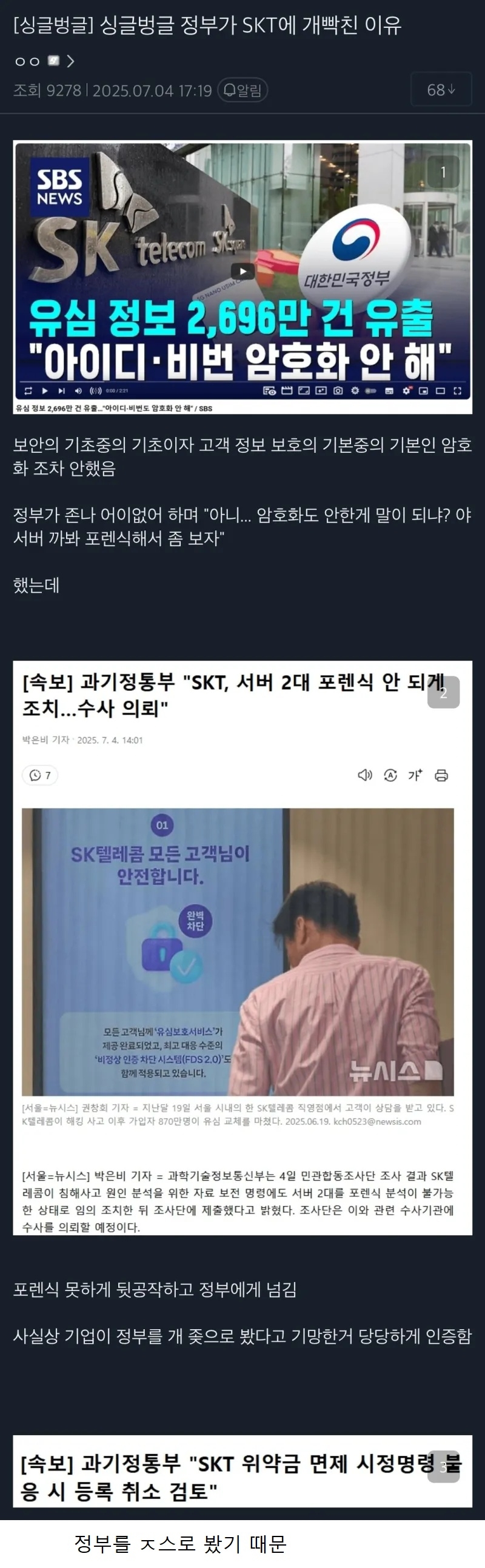Click the translate A icon in article

(x=390, y=775)
